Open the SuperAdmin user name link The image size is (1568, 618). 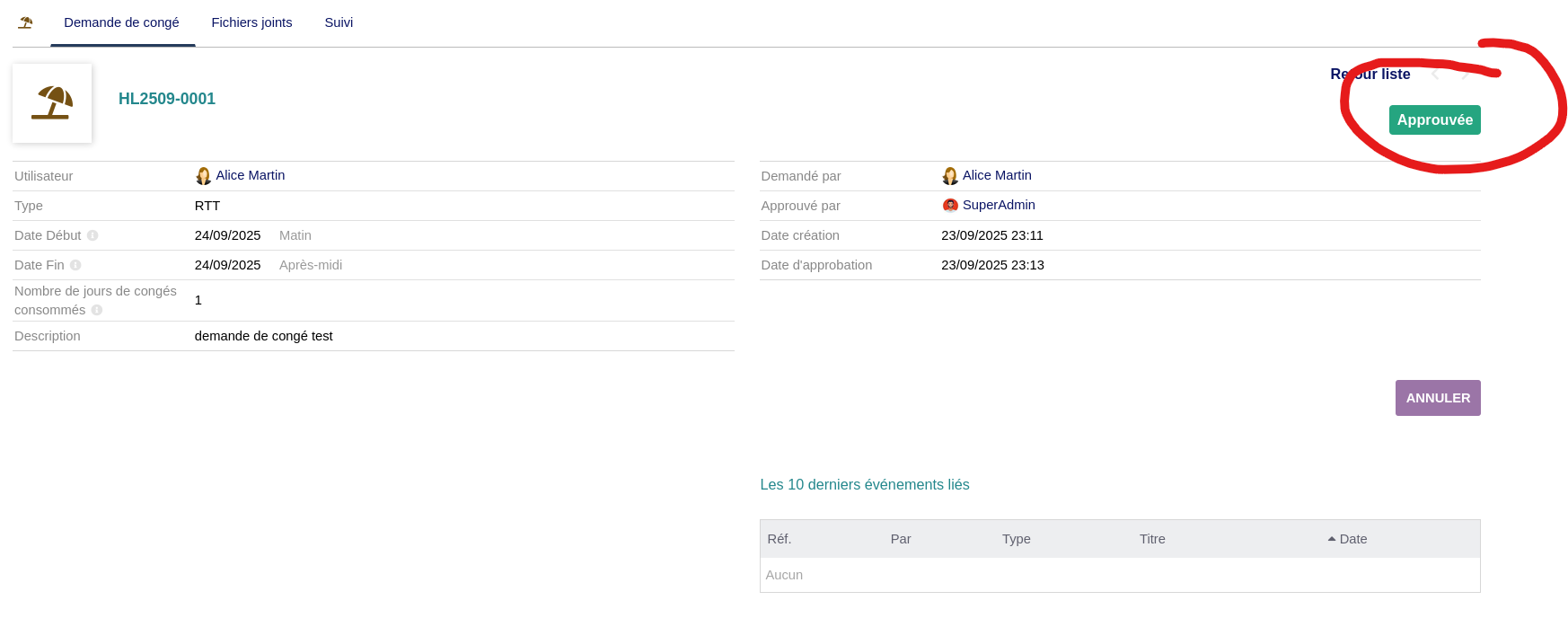click(999, 206)
